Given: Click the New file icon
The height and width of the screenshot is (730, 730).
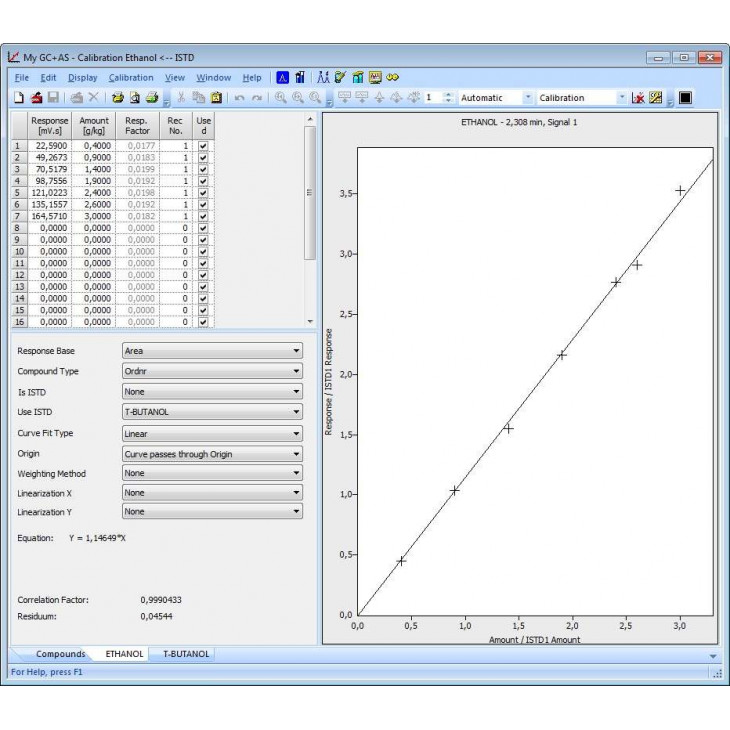Looking at the screenshot, I should pos(18,98).
